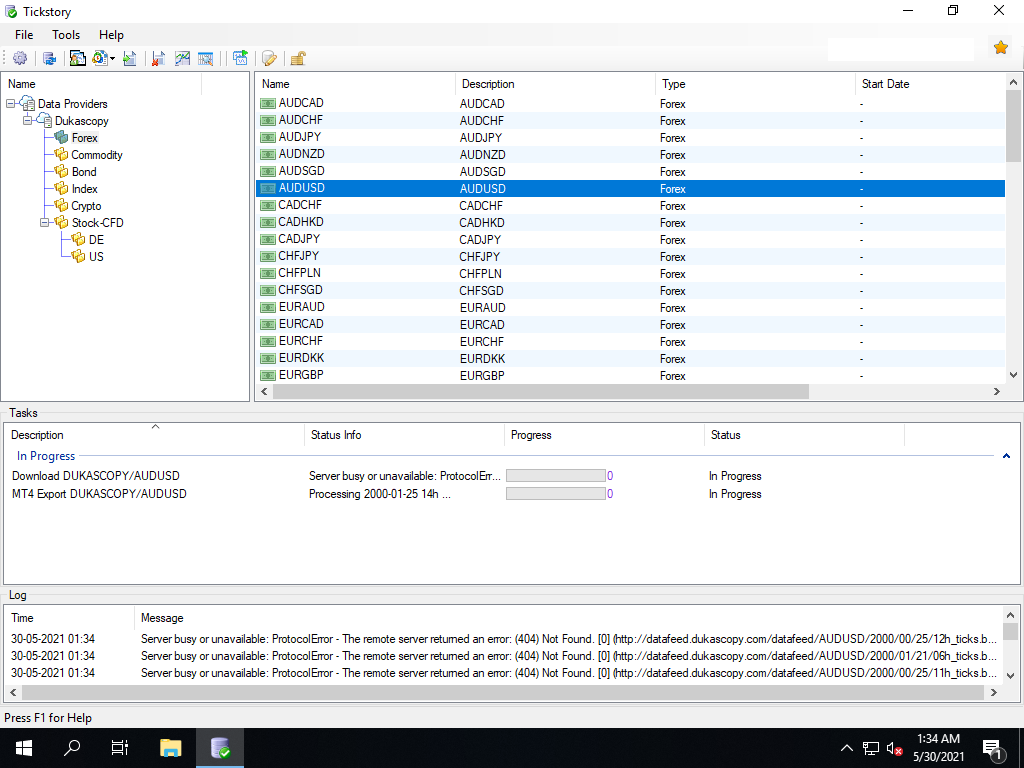The image size is (1024, 768).
Task: Click log panel horizontal scrollbar
Action: pyautogui.click(x=503, y=692)
